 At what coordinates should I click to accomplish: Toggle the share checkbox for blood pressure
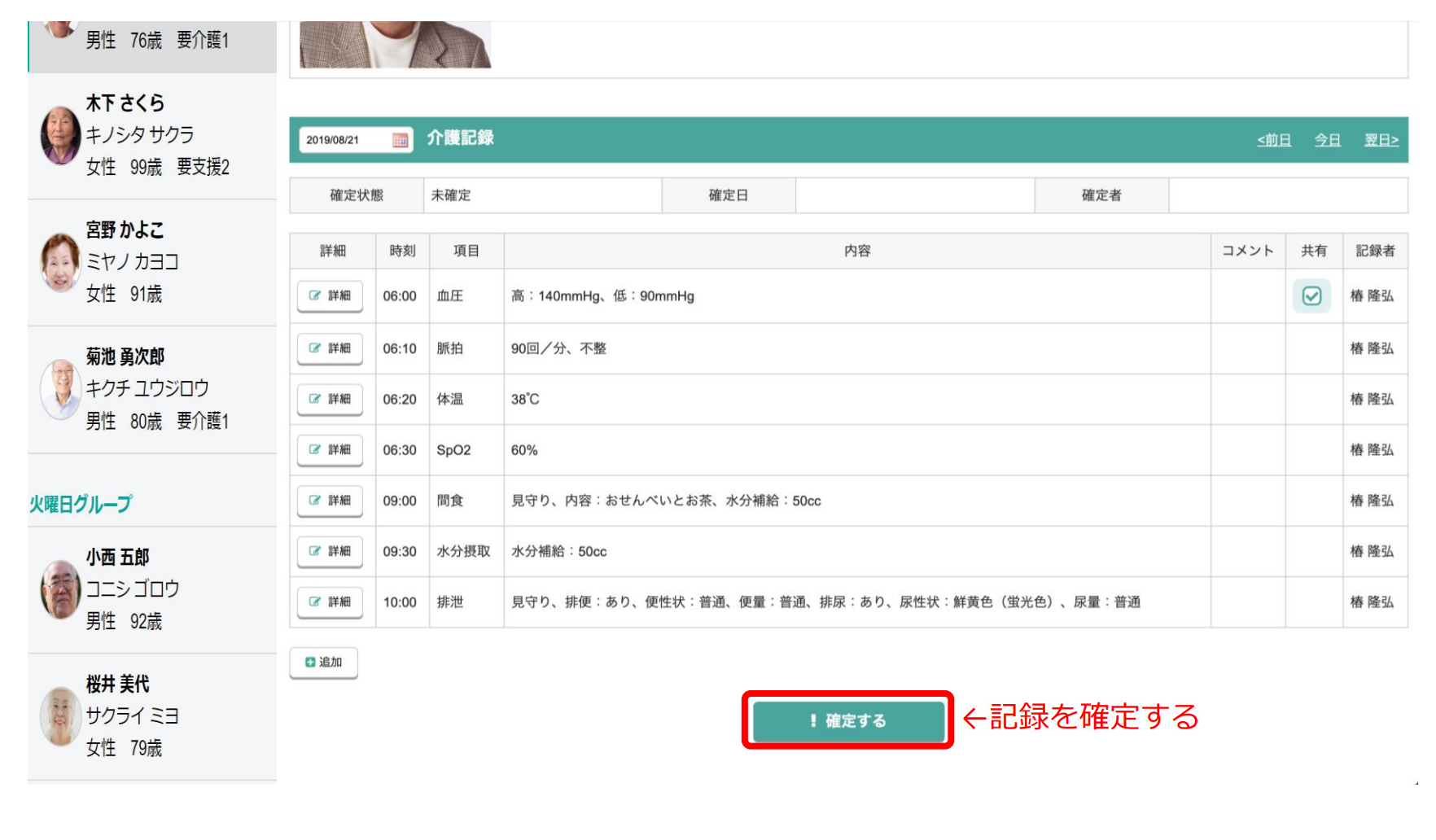point(1311,296)
